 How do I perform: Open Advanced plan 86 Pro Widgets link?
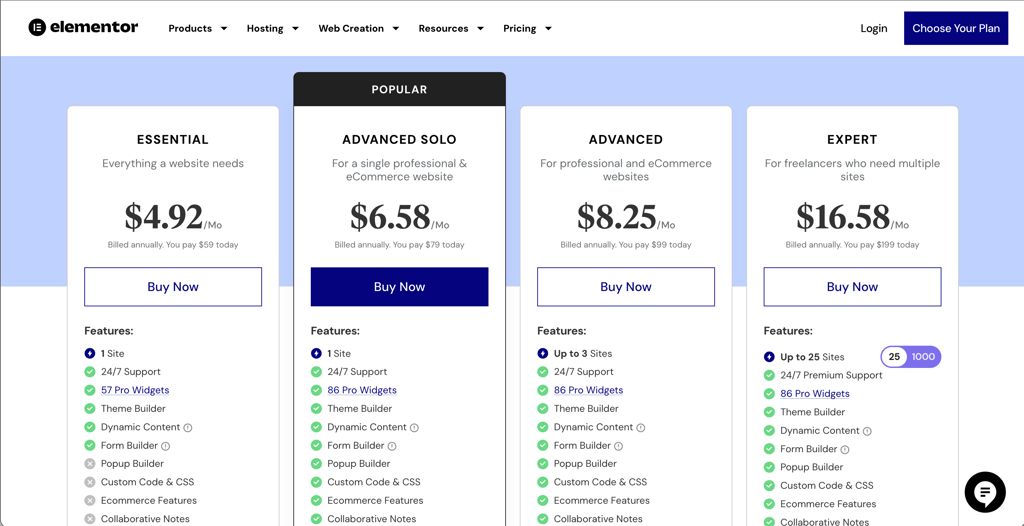tap(588, 390)
